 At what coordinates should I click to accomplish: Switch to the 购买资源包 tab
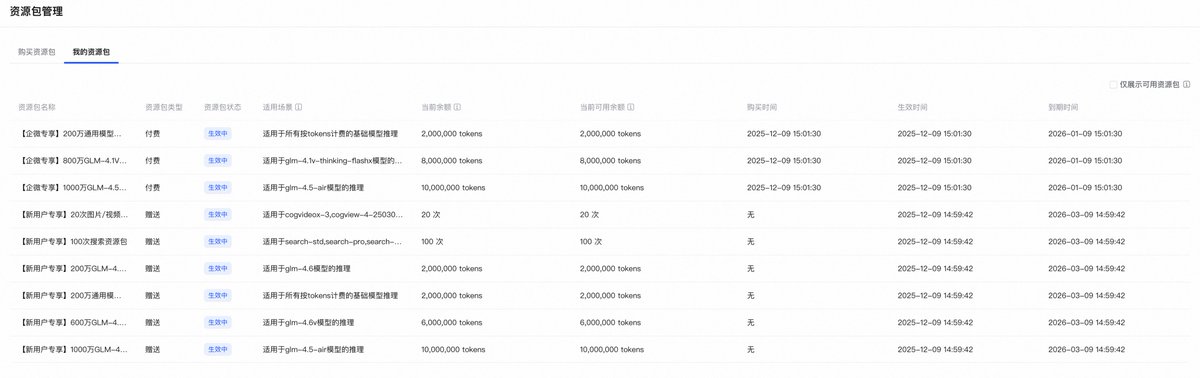[x=36, y=51]
